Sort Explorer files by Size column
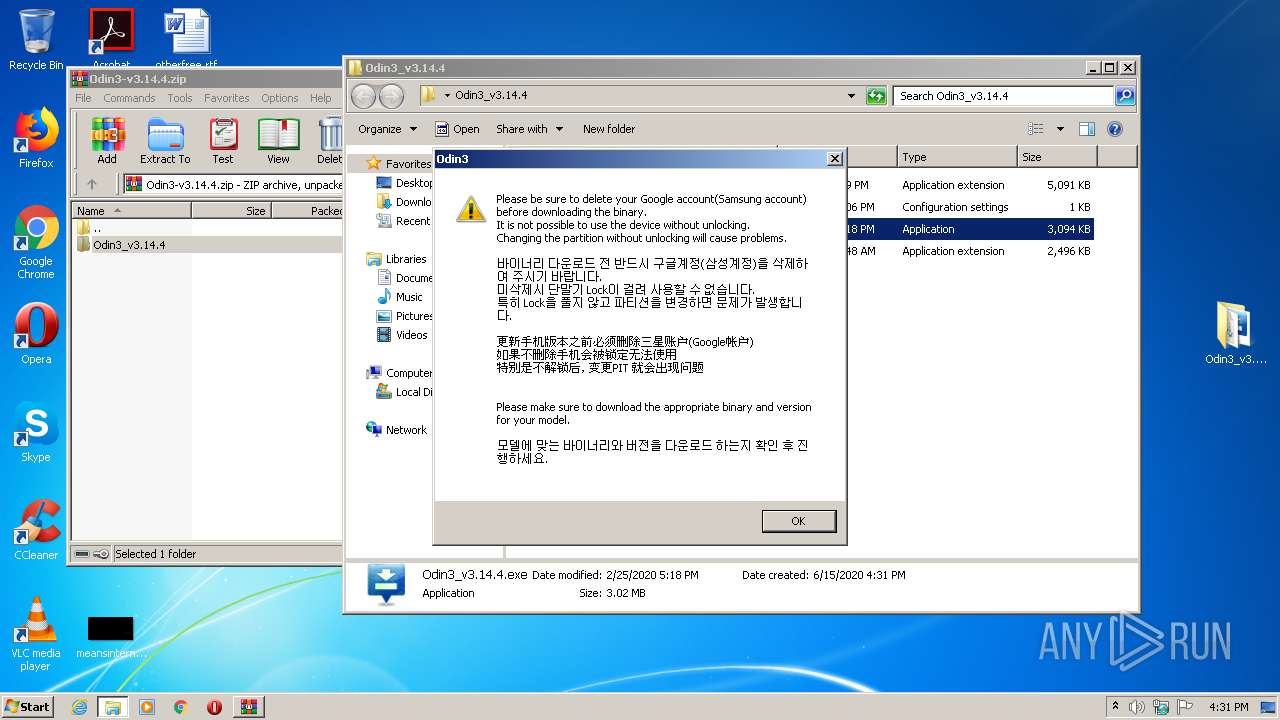This screenshot has width=1280, height=720. point(1056,157)
